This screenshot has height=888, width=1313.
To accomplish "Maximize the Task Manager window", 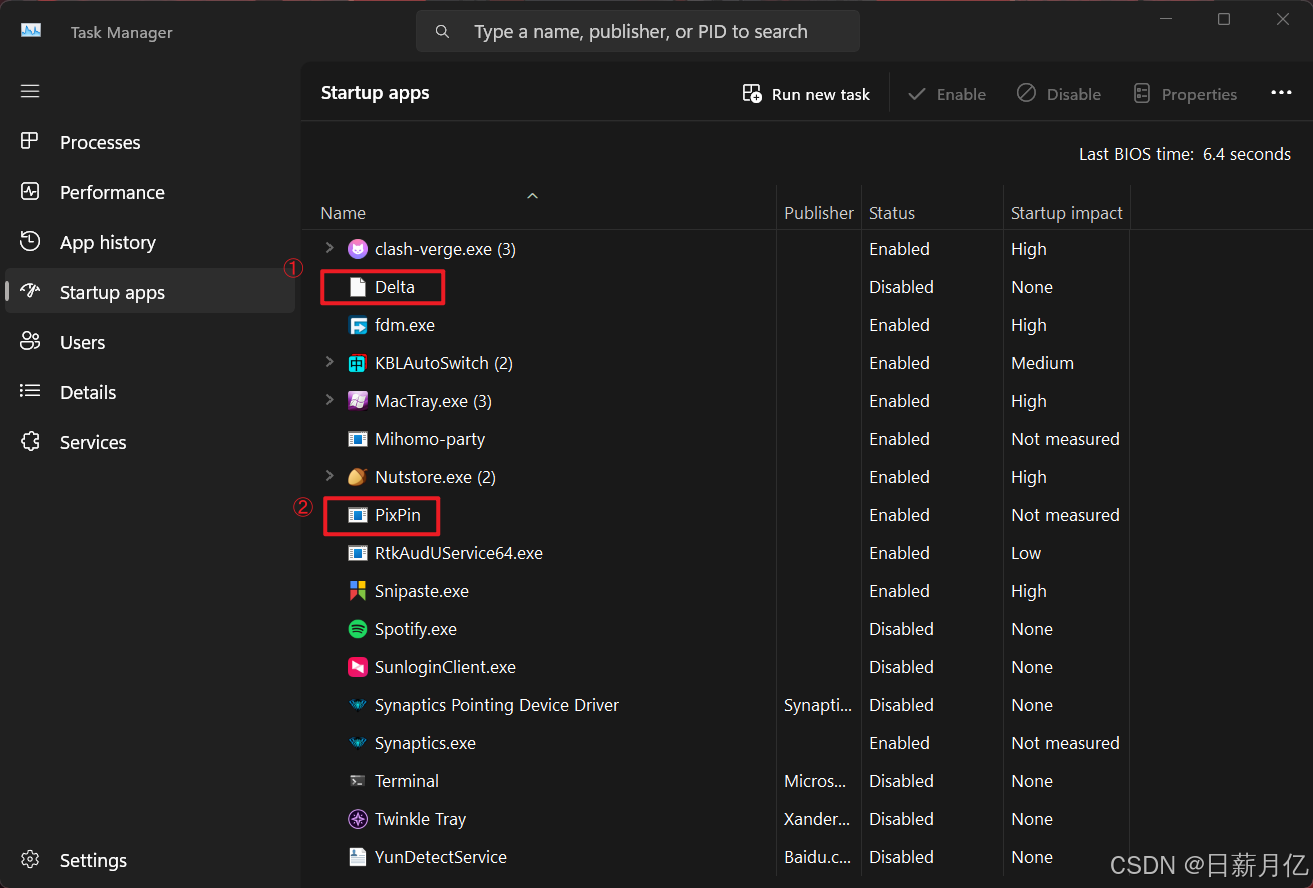I will 1224,19.
